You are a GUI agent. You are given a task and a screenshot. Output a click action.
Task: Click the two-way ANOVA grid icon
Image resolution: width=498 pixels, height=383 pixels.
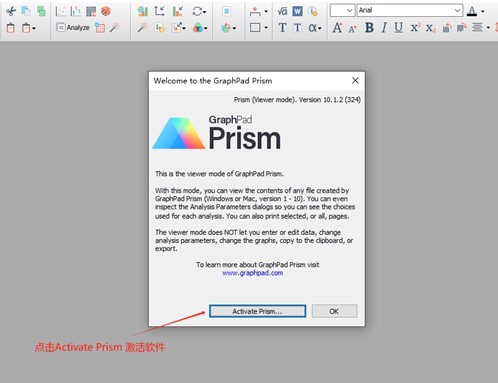click(x=91, y=11)
